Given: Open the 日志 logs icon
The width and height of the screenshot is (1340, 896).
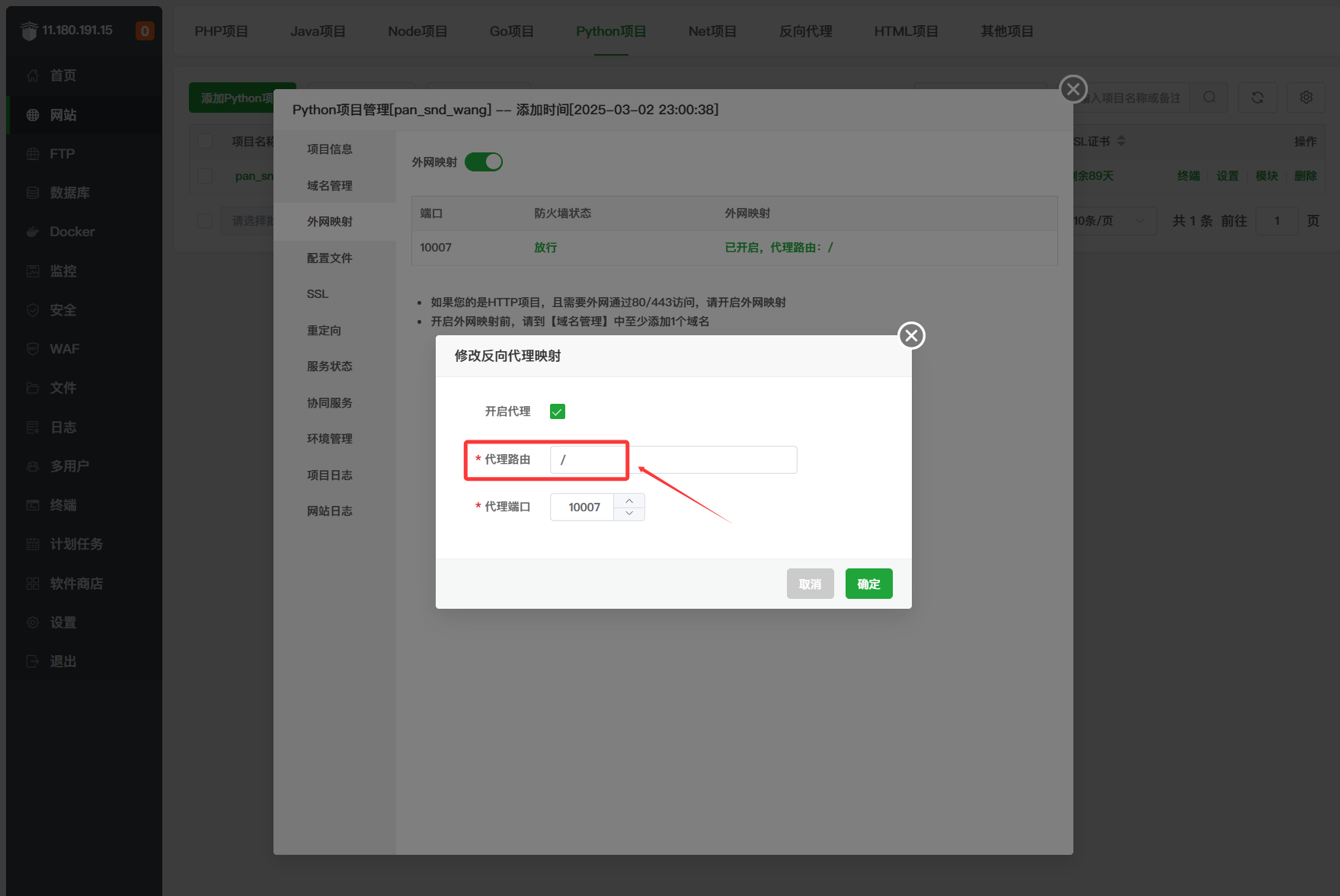Looking at the screenshot, I should pyautogui.click(x=33, y=427).
